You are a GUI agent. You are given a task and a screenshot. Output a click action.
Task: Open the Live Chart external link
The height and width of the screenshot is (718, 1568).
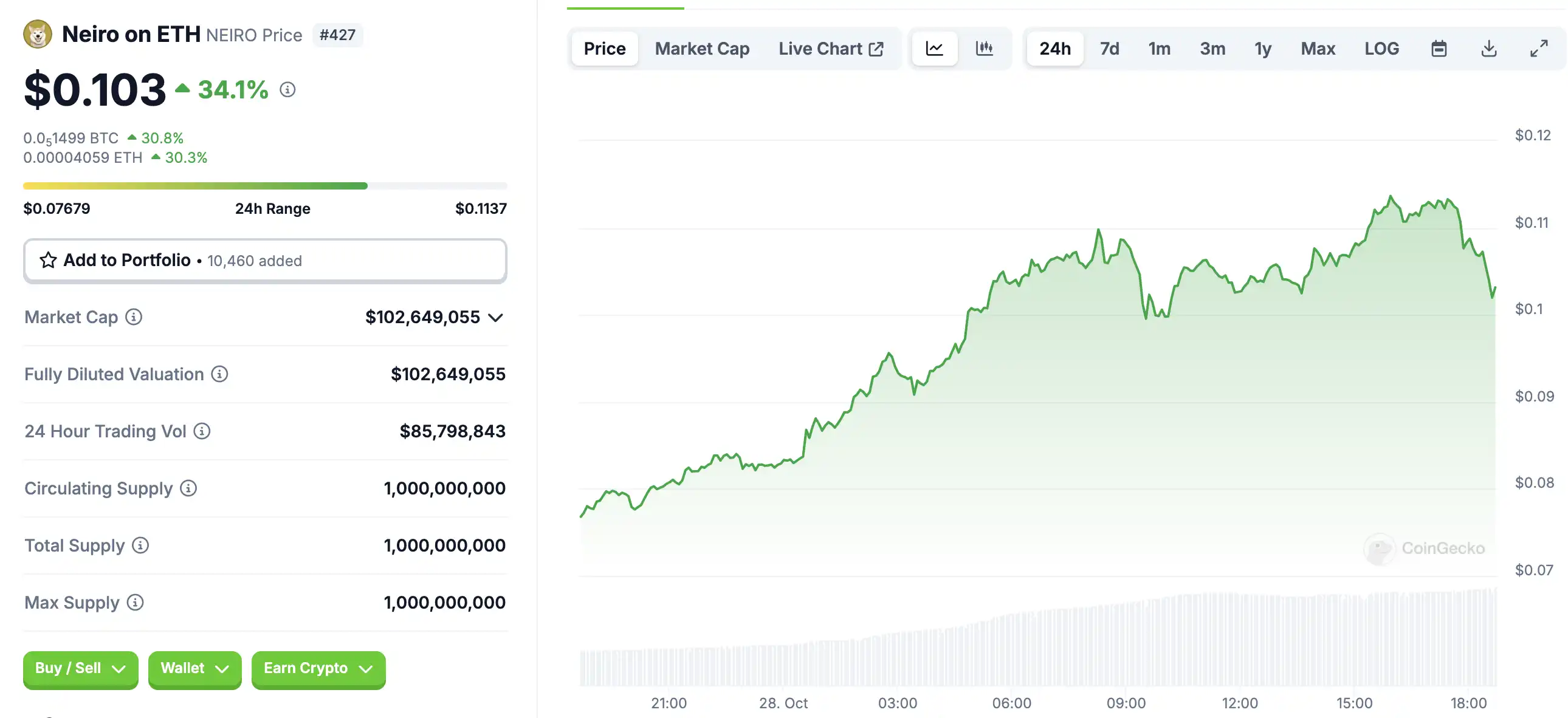pyautogui.click(x=830, y=49)
